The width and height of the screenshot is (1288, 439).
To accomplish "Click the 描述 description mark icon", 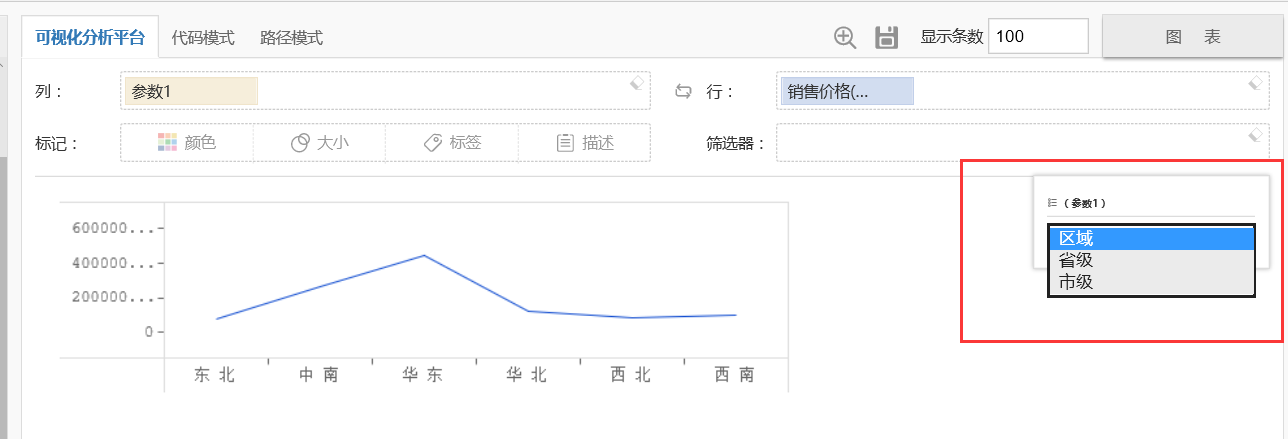I will tap(565, 142).
